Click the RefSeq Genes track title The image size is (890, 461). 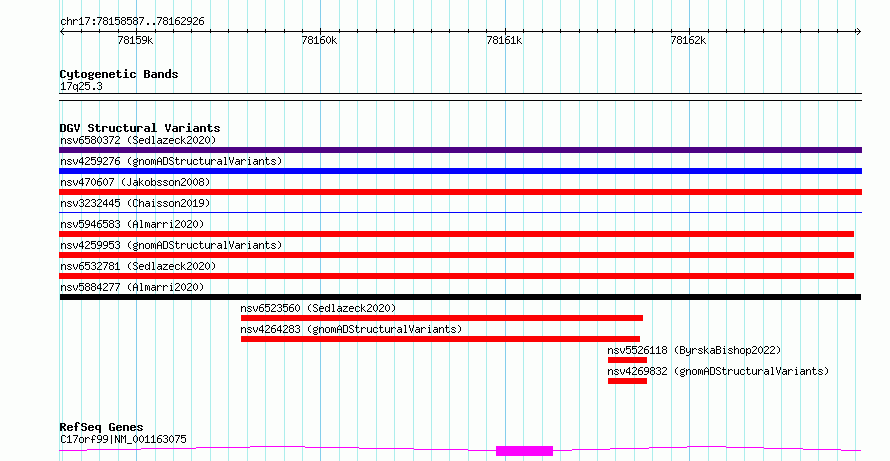tap(102, 427)
